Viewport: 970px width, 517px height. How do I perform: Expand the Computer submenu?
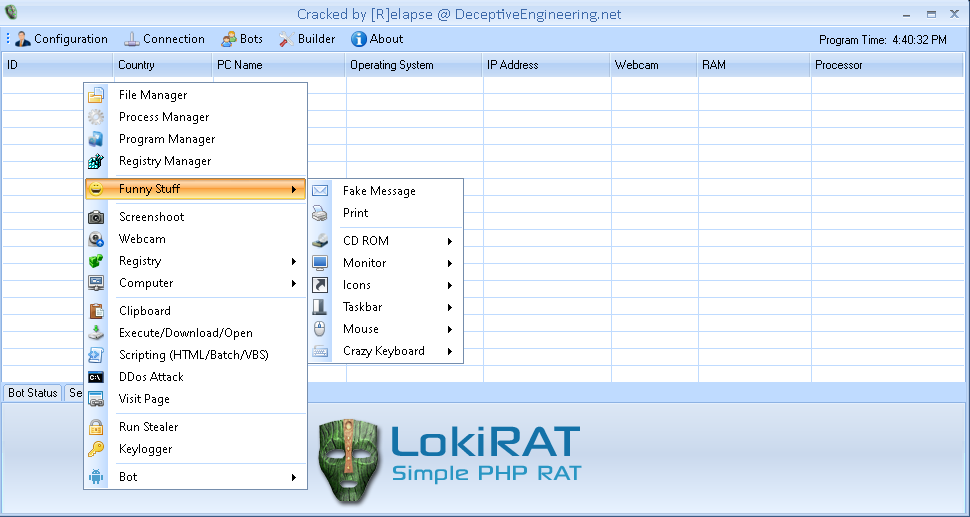tap(294, 283)
